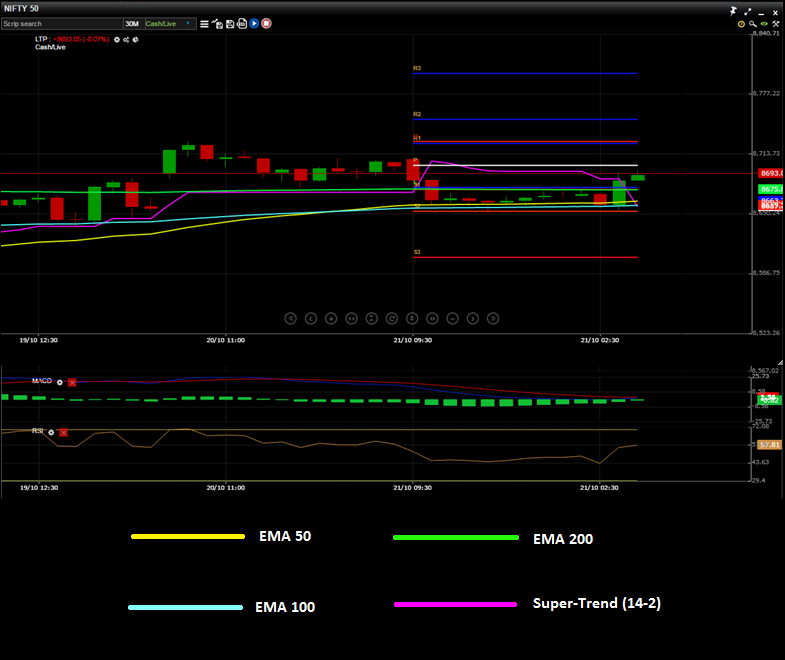The width and height of the screenshot is (785, 660).
Task: Zoom in with circular plus button
Action: (331, 318)
